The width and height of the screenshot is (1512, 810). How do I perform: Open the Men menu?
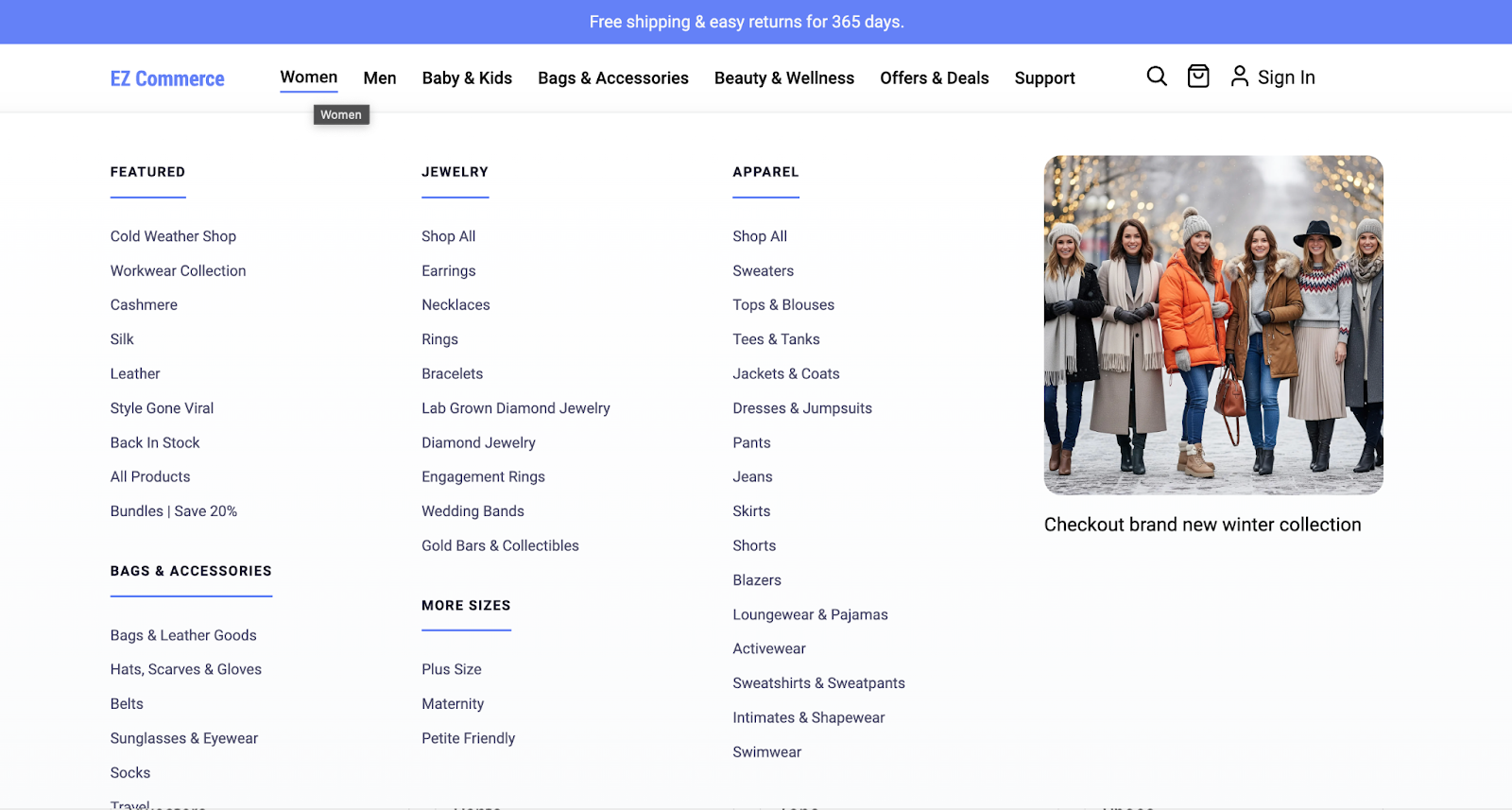pos(380,78)
